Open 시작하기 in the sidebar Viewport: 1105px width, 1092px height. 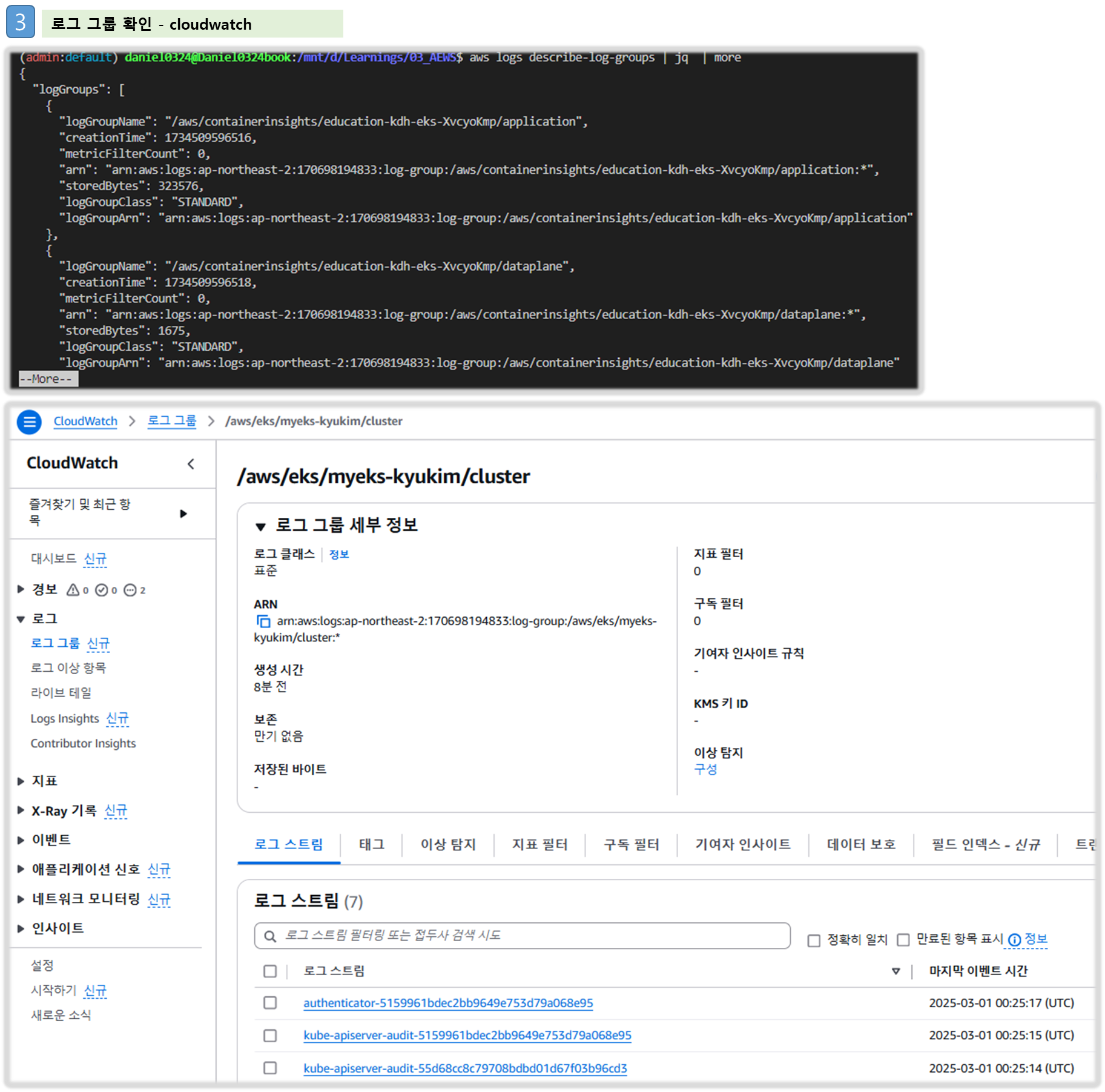[x=54, y=991]
